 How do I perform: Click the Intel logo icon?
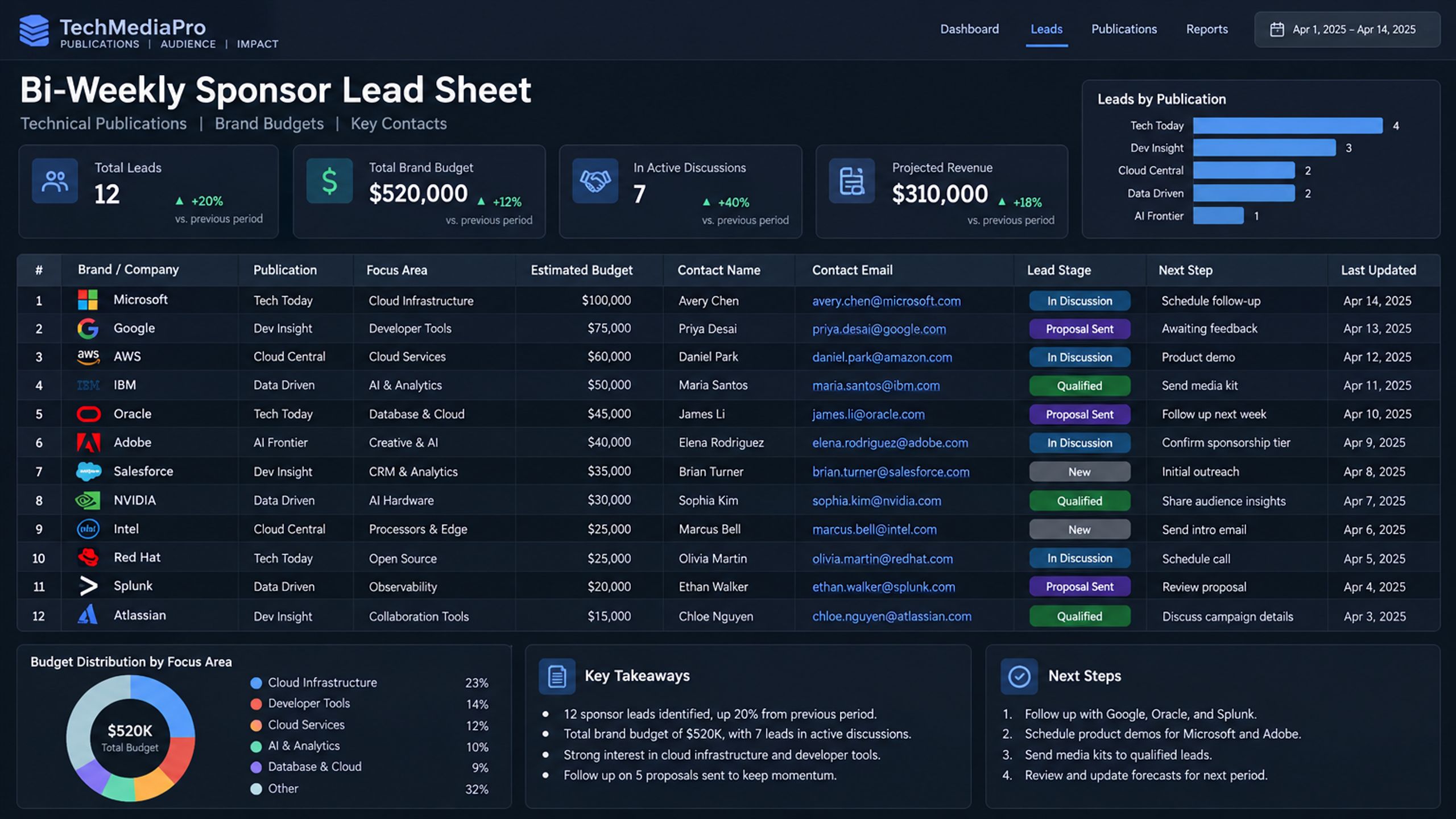(88, 529)
